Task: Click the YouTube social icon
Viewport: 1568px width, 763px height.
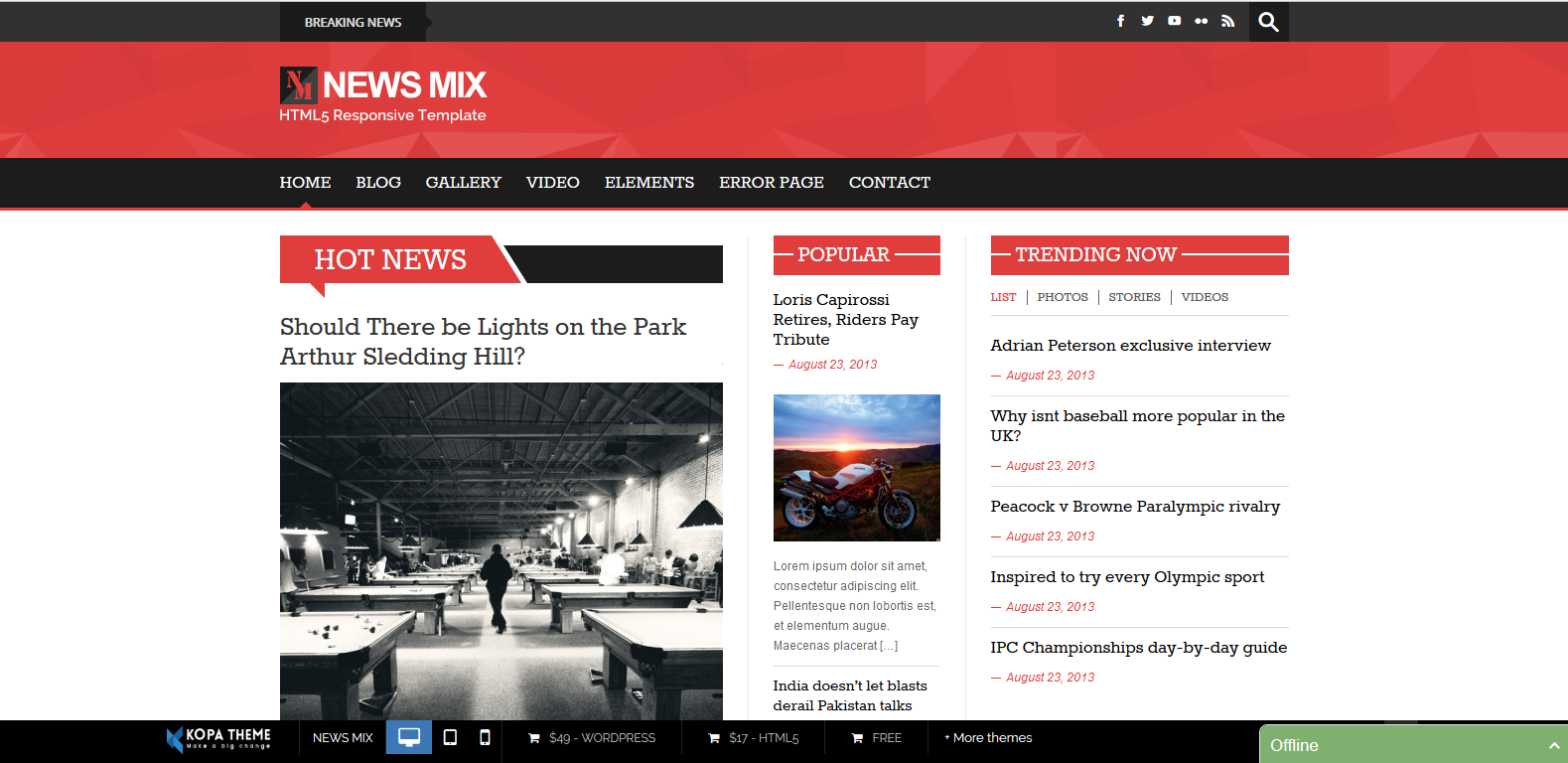Action: tap(1174, 21)
